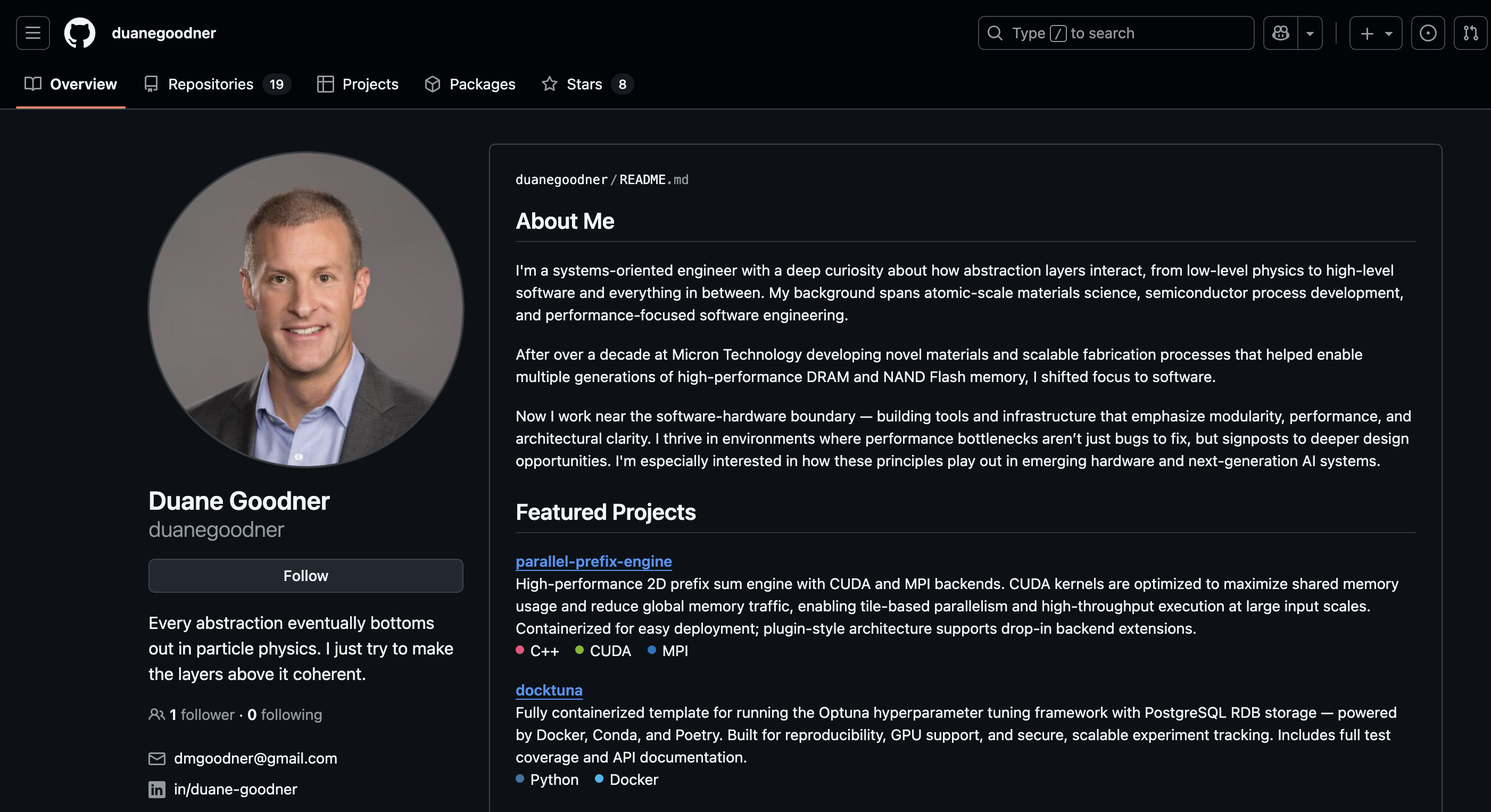Open the issues icon in the header
The height and width of the screenshot is (812, 1491).
tap(1429, 33)
